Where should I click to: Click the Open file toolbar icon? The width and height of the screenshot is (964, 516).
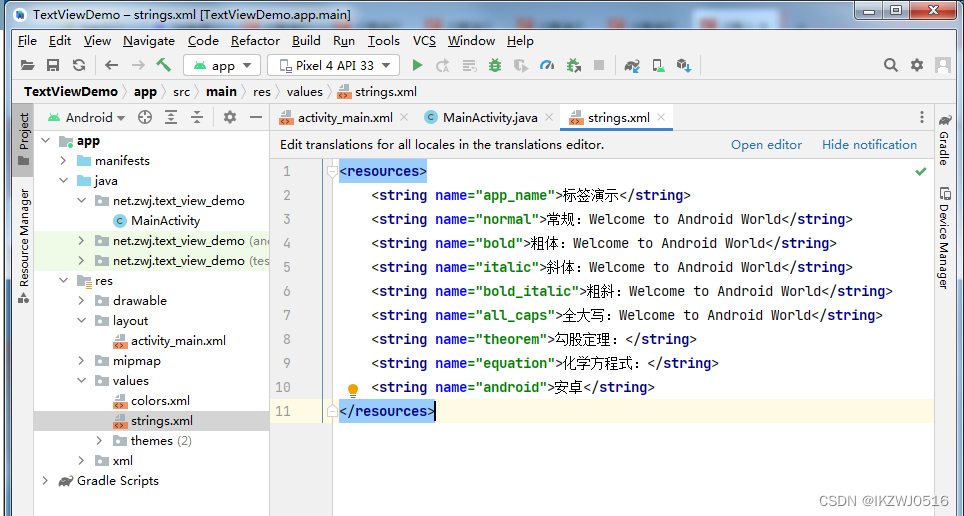pyautogui.click(x=27, y=65)
